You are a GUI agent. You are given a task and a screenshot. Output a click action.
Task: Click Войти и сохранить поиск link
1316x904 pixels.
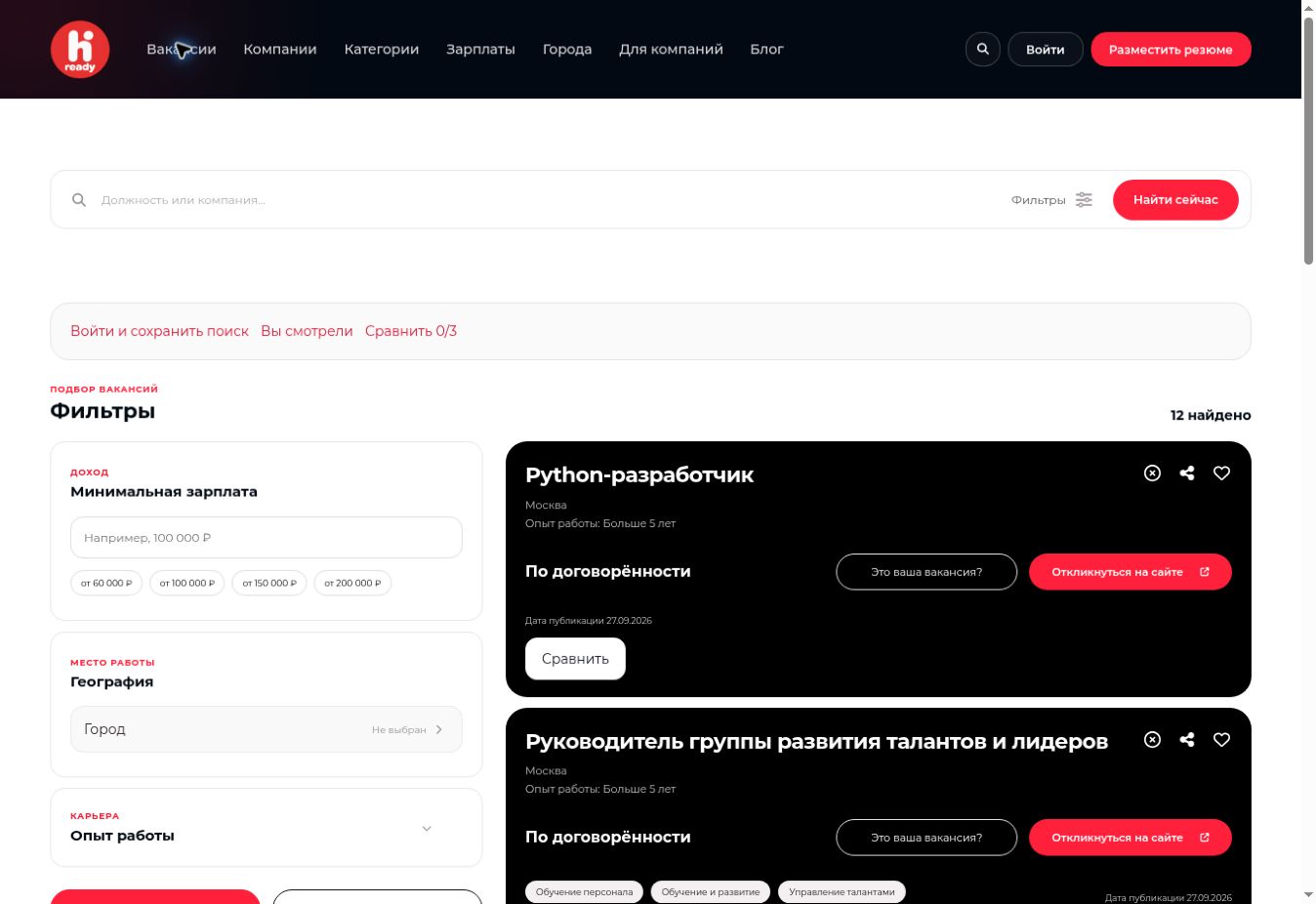[159, 331]
